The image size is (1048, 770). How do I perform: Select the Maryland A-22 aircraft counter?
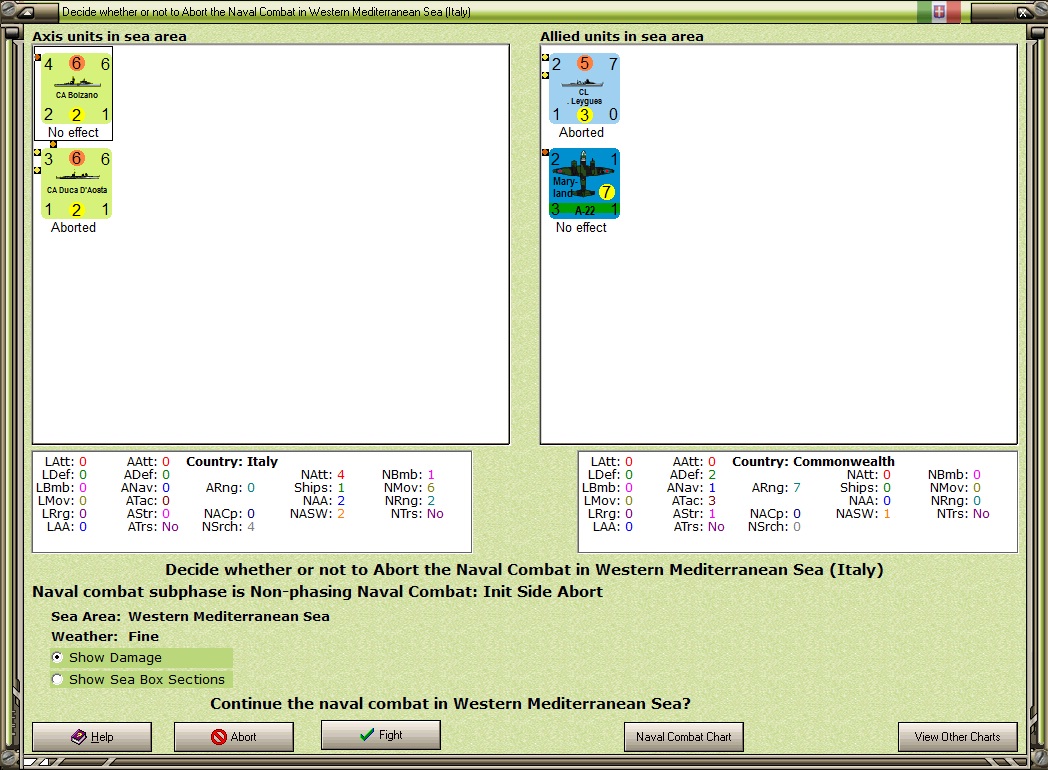coord(584,184)
